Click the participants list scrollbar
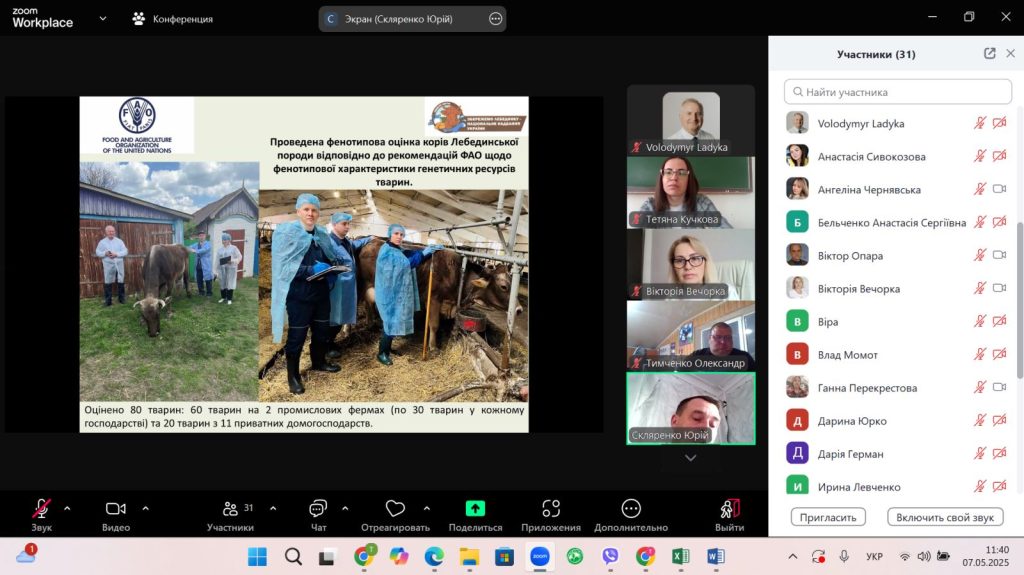Viewport: 1024px width, 575px height. [1018, 300]
